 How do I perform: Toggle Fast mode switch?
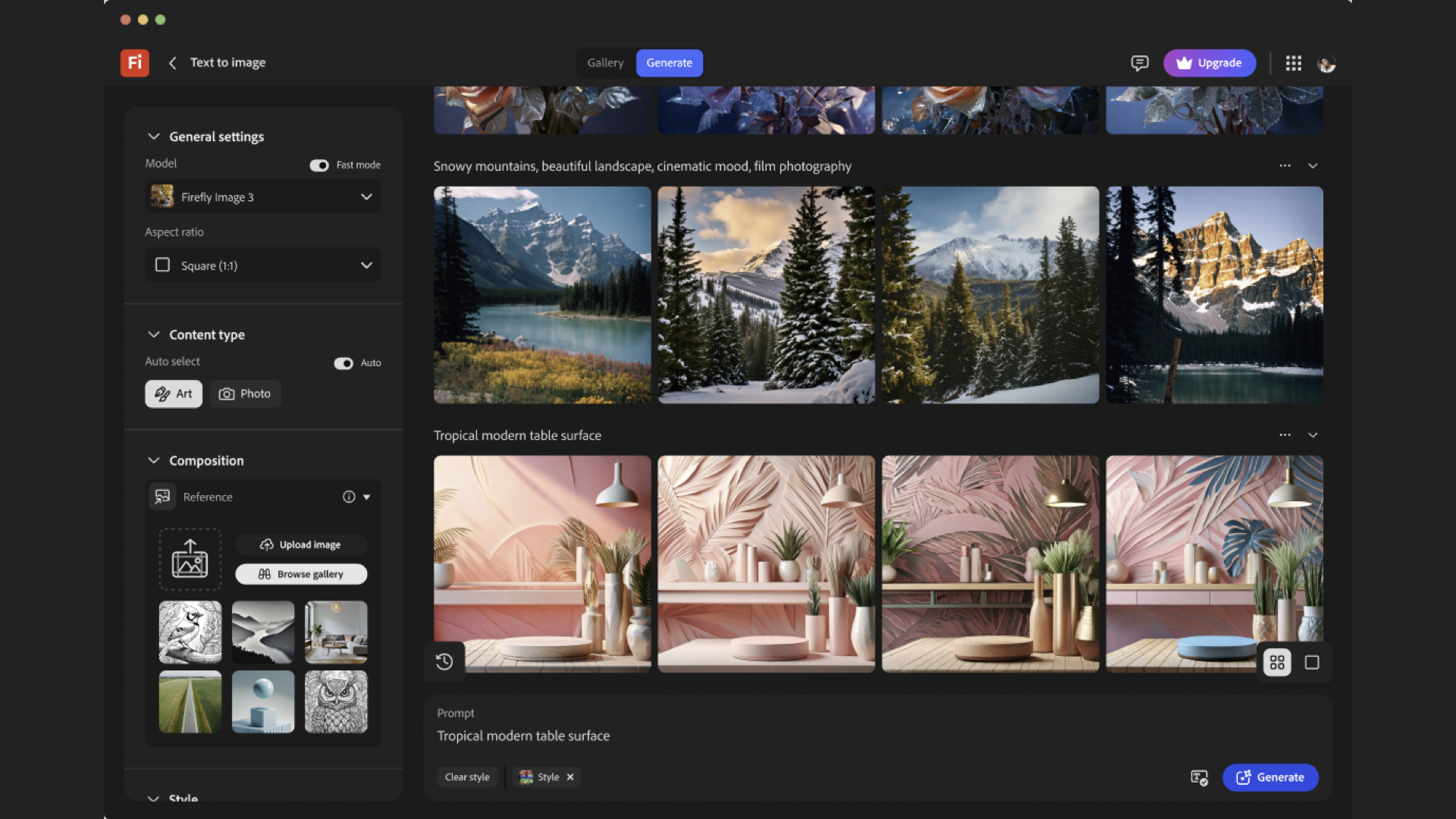coord(319,165)
